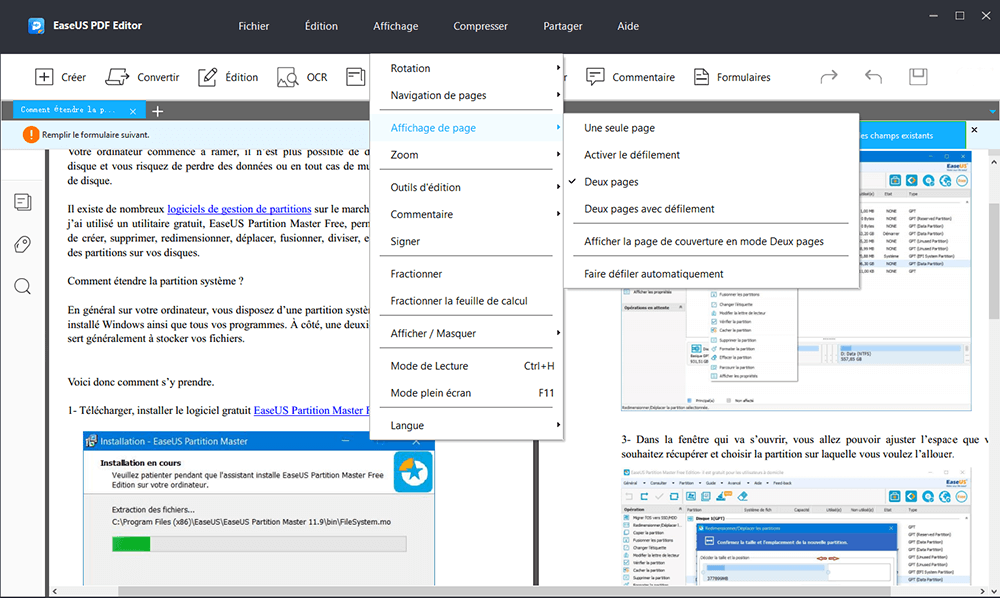The image size is (1000, 598).
Task: Click the save disk icon
Action: (918, 77)
